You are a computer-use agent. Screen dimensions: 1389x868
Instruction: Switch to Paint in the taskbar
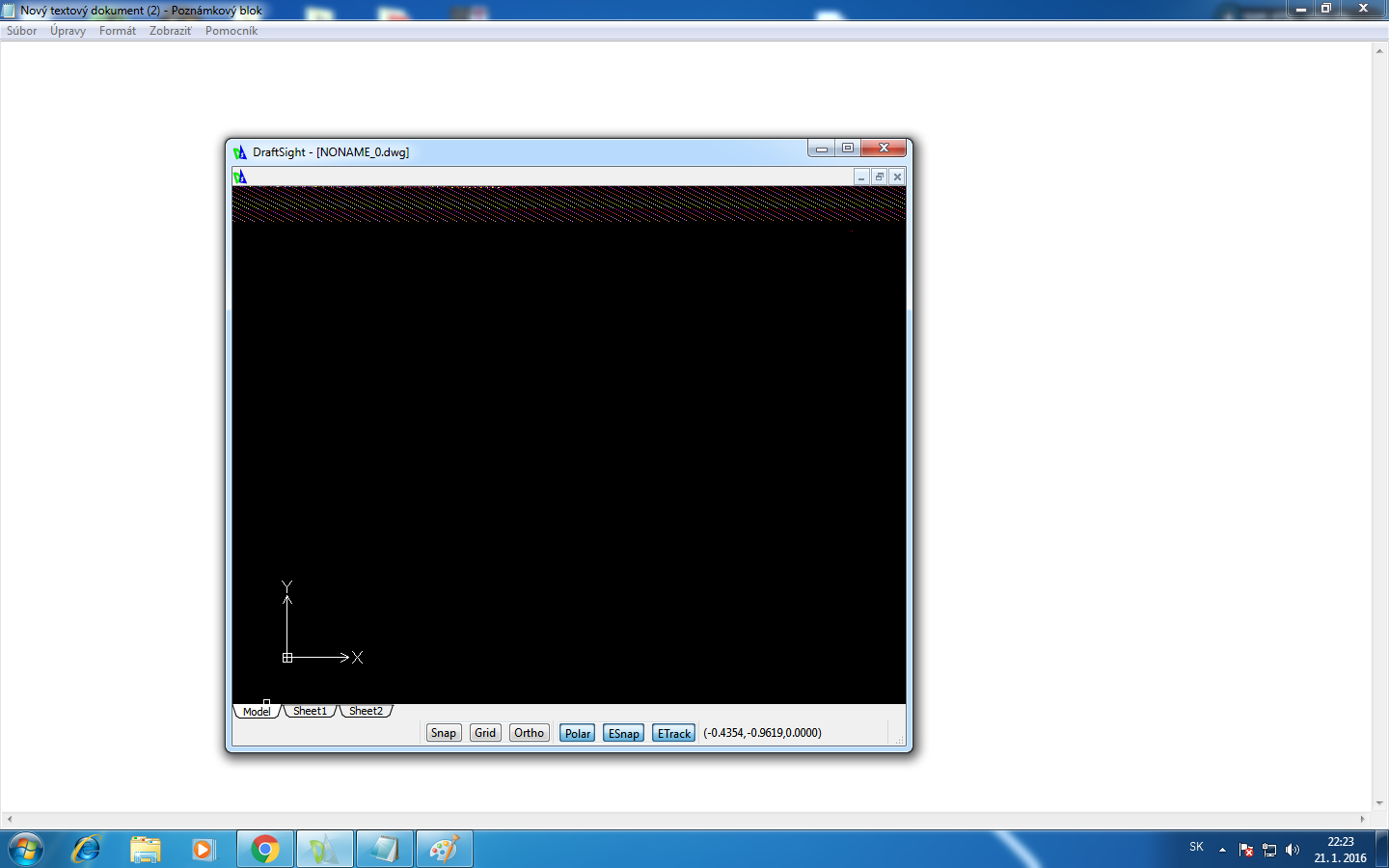click(444, 850)
